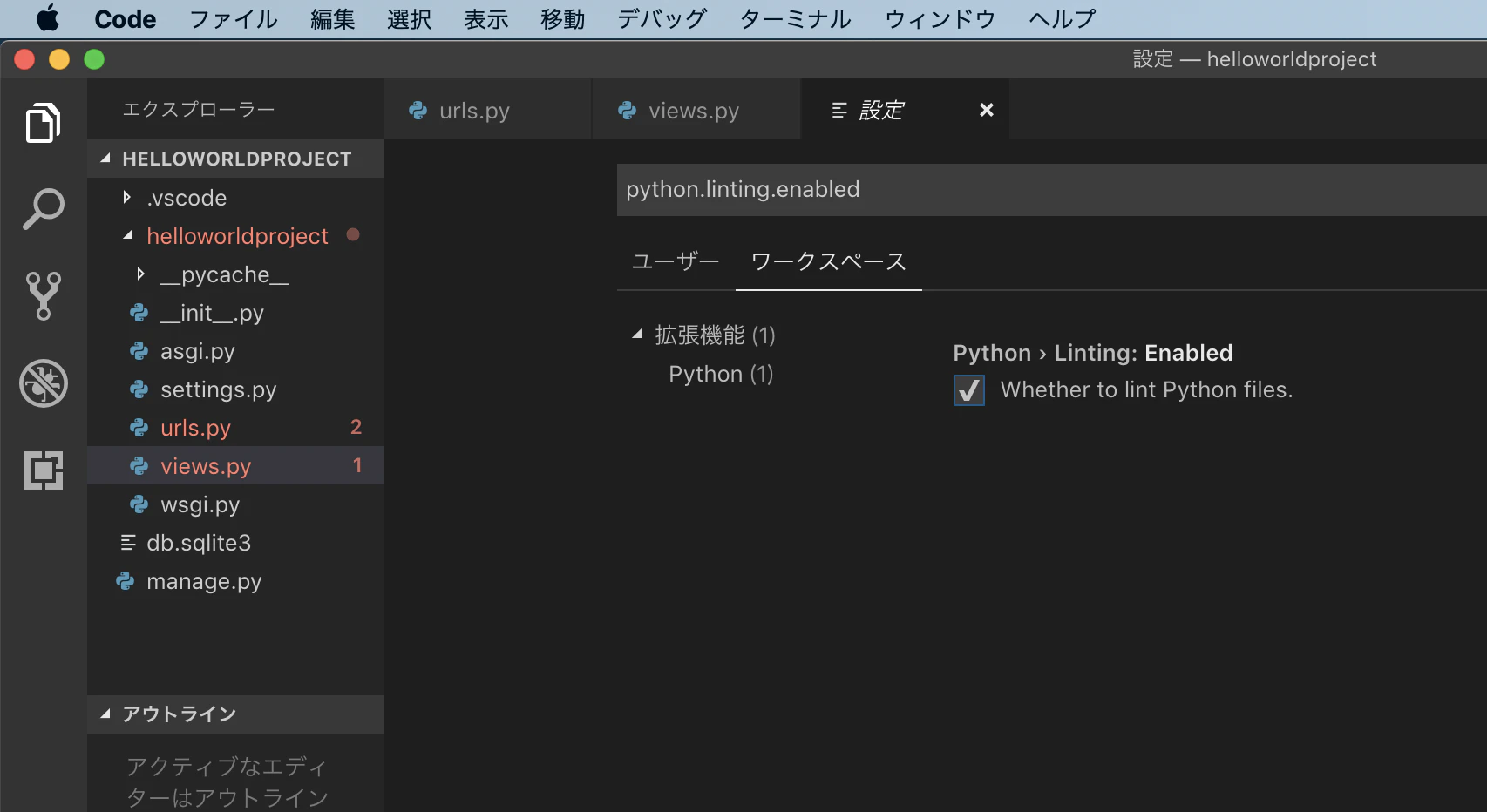Select the ユーザー settings scope
Screen dimensions: 1487x812
pyautogui.click(x=674, y=261)
